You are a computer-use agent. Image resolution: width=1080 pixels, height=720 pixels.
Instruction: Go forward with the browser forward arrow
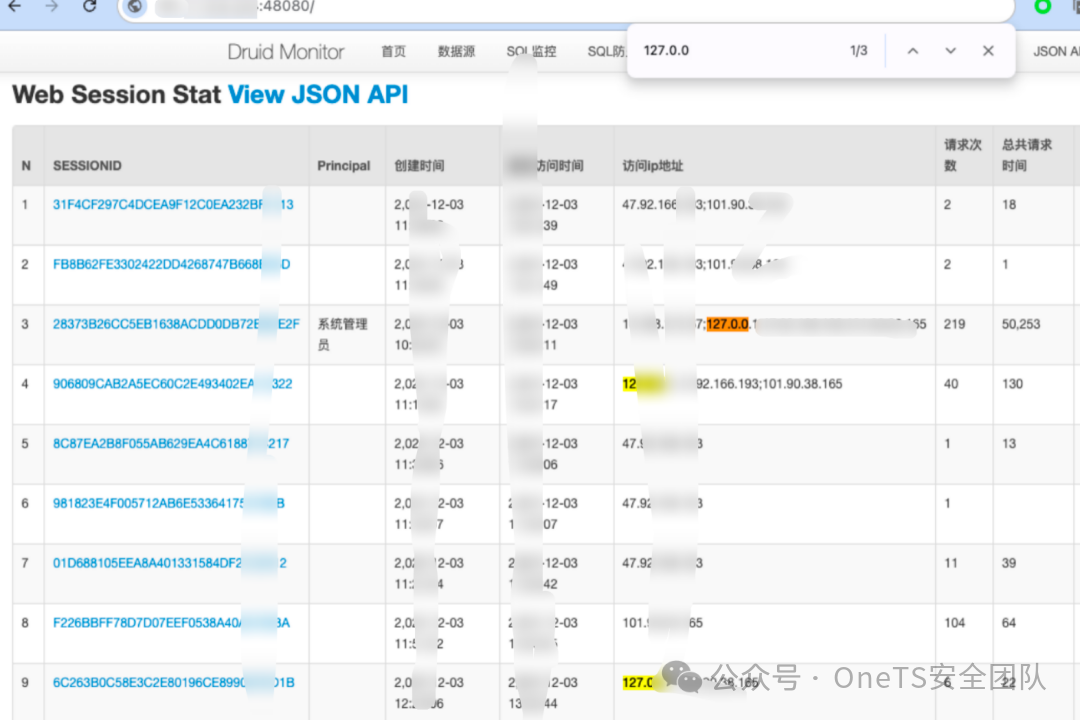point(52,7)
